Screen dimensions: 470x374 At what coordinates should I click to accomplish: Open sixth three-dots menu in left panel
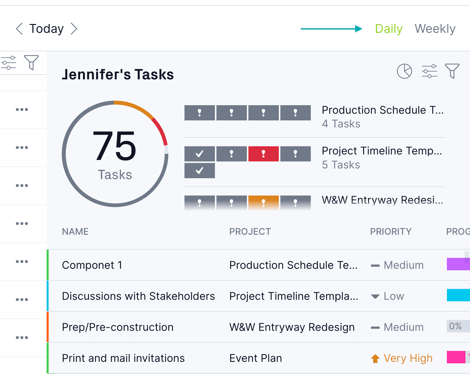[22, 299]
